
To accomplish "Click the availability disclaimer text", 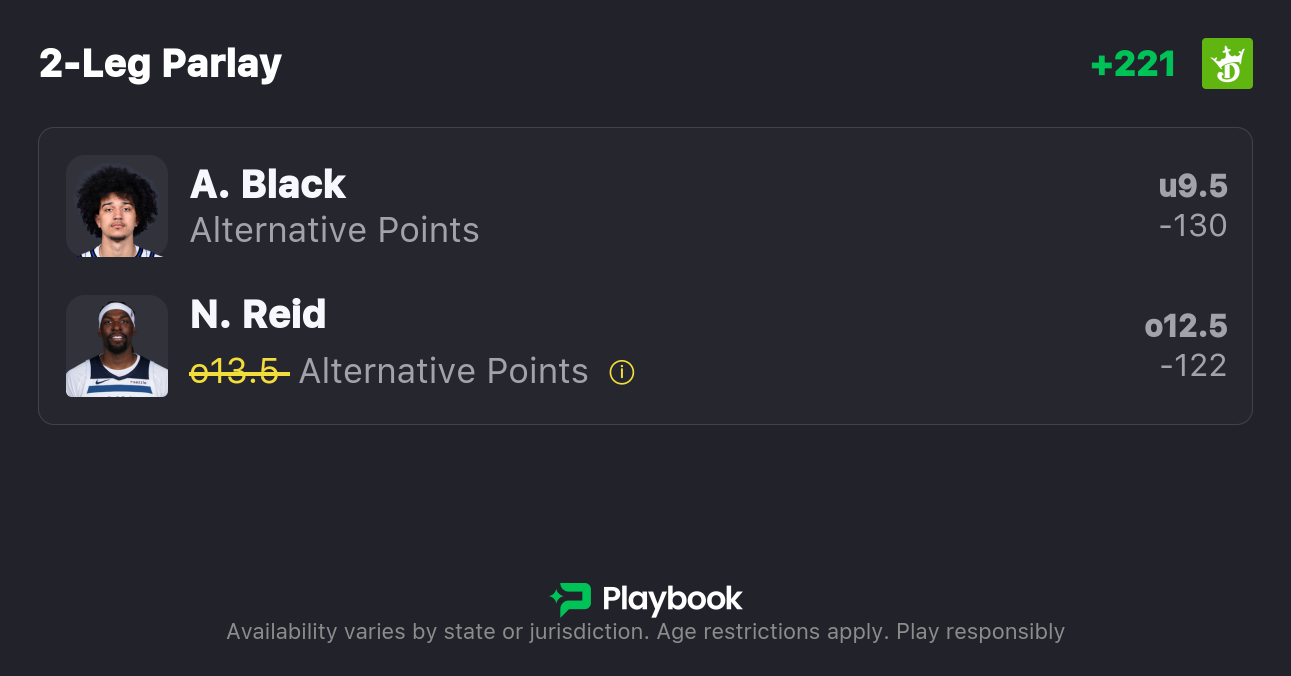I will [645, 632].
